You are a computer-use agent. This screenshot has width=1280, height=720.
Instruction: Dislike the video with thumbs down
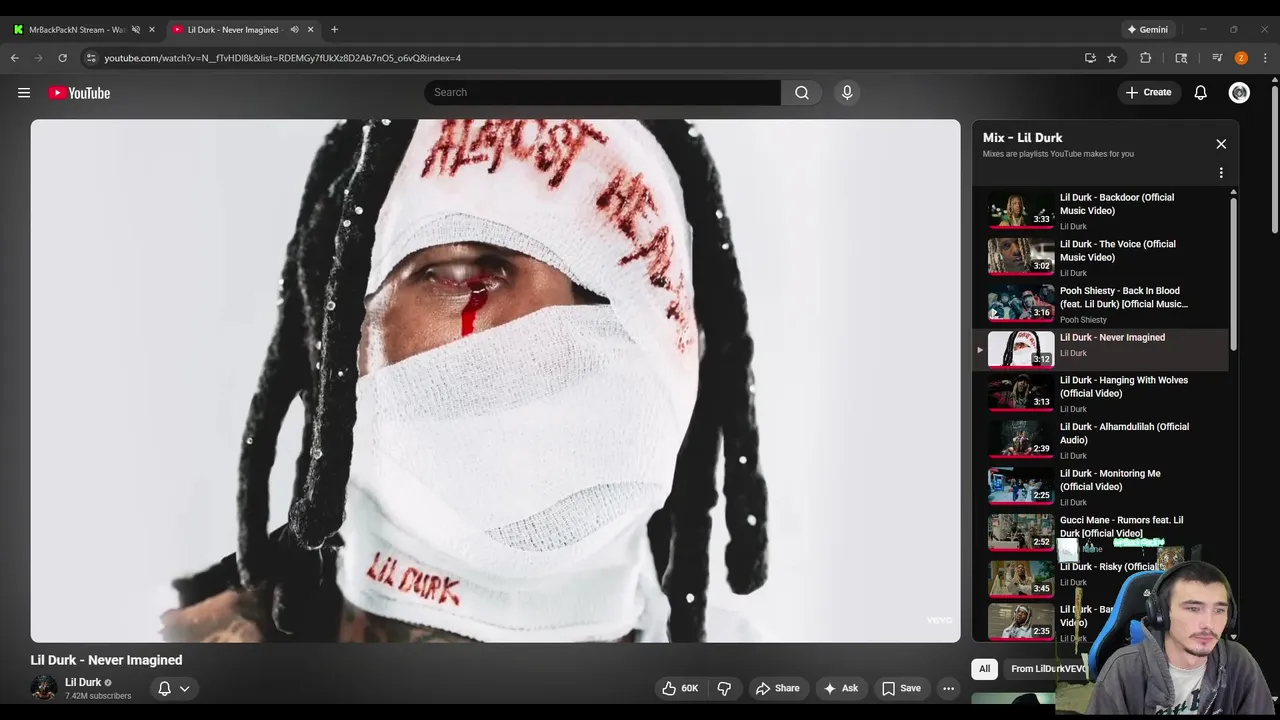724,688
